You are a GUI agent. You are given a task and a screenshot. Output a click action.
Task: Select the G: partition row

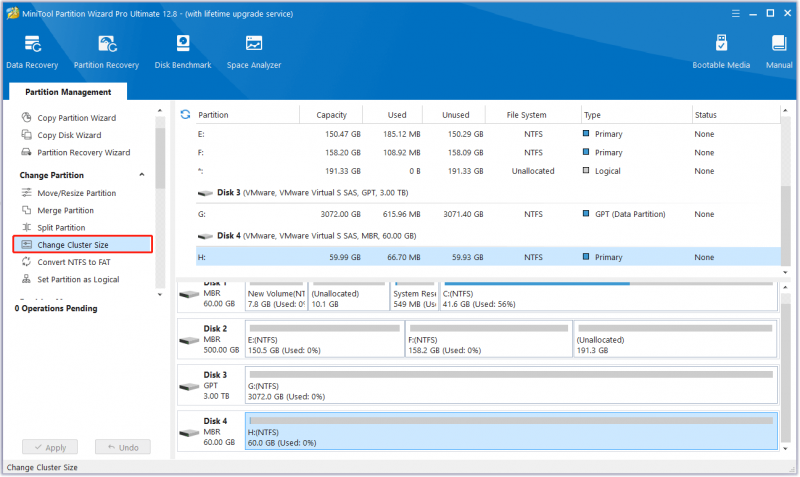tap(488, 214)
